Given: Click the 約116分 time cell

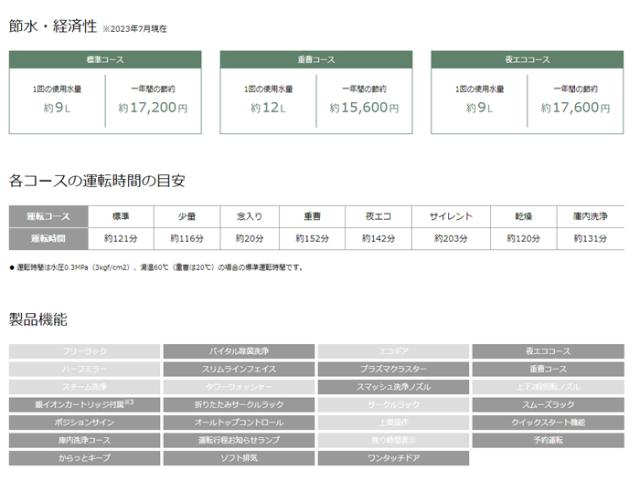Looking at the screenshot, I should 187,238.
